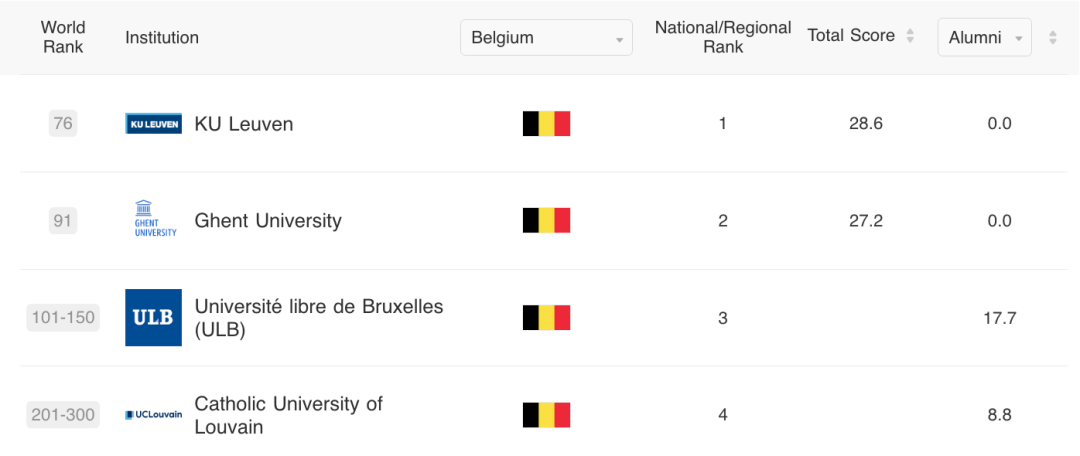Sort by the Alumni column arrows
This screenshot has width=1080, height=456.
pyautogui.click(x=1052, y=38)
